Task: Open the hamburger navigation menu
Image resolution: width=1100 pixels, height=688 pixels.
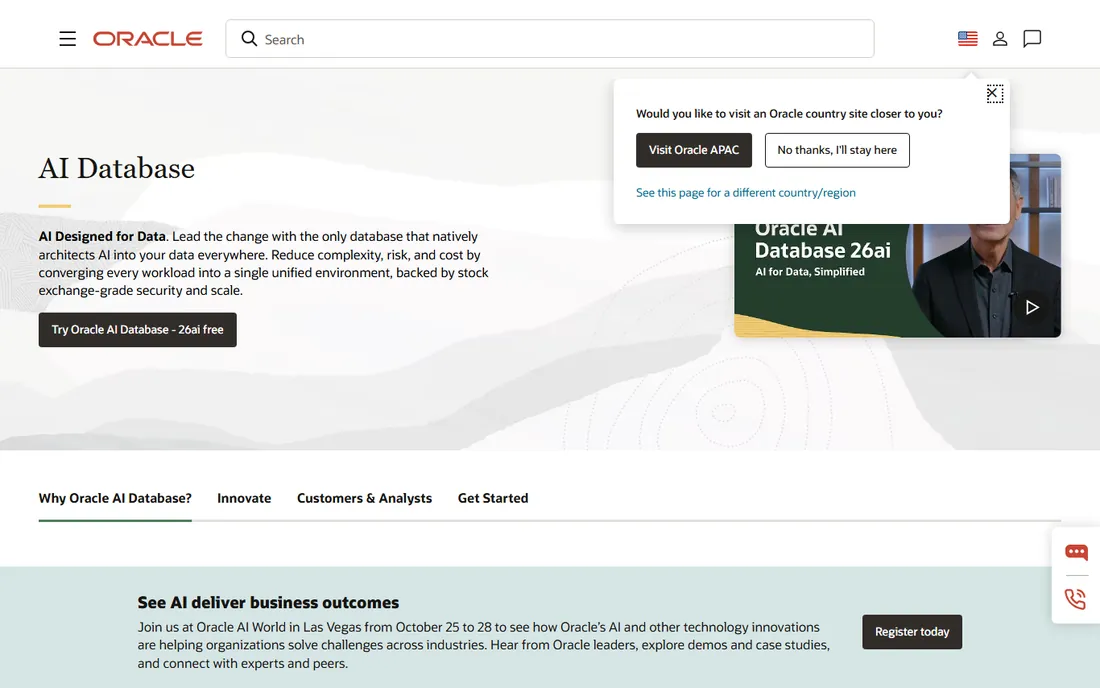Action: pos(67,39)
